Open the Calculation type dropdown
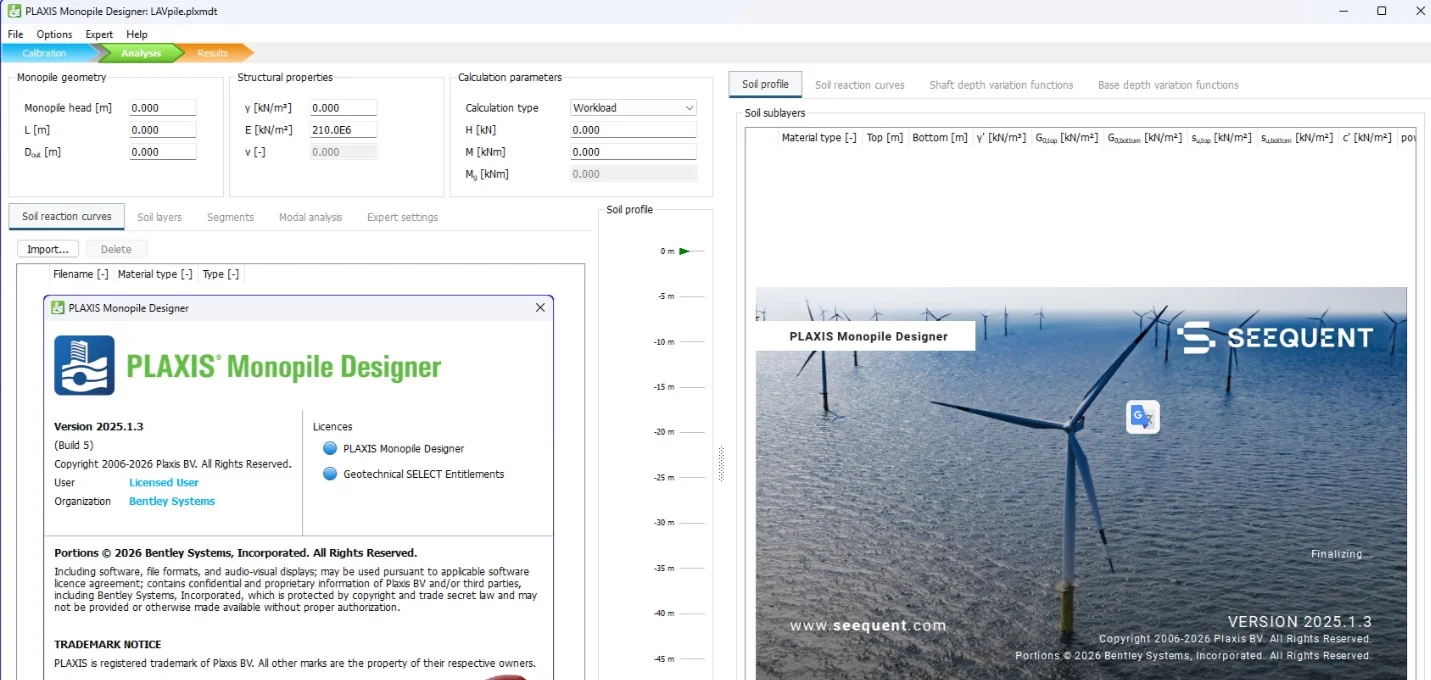1431x680 pixels. (x=633, y=108)
